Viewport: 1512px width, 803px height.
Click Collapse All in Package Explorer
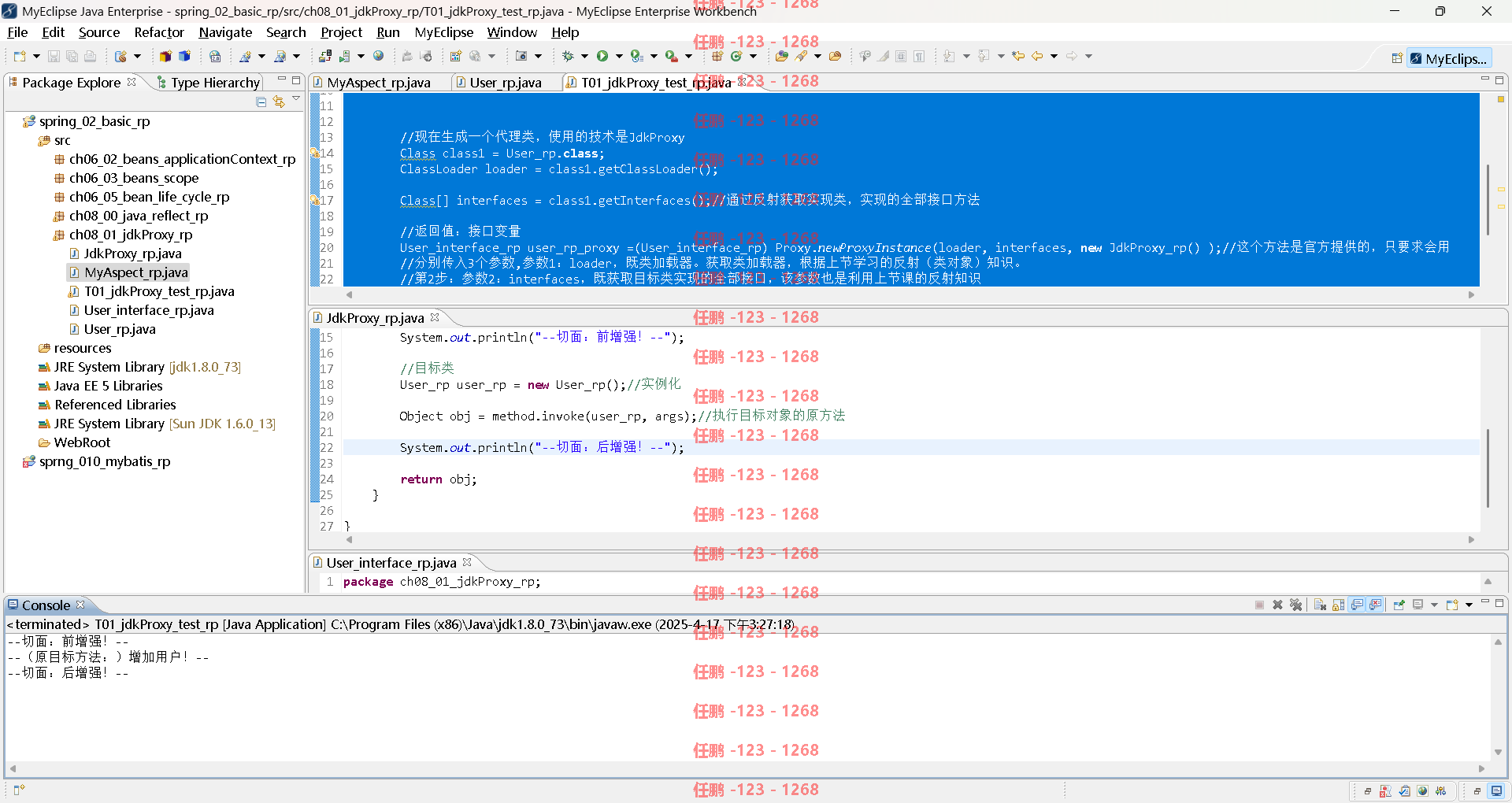point(261,102)
